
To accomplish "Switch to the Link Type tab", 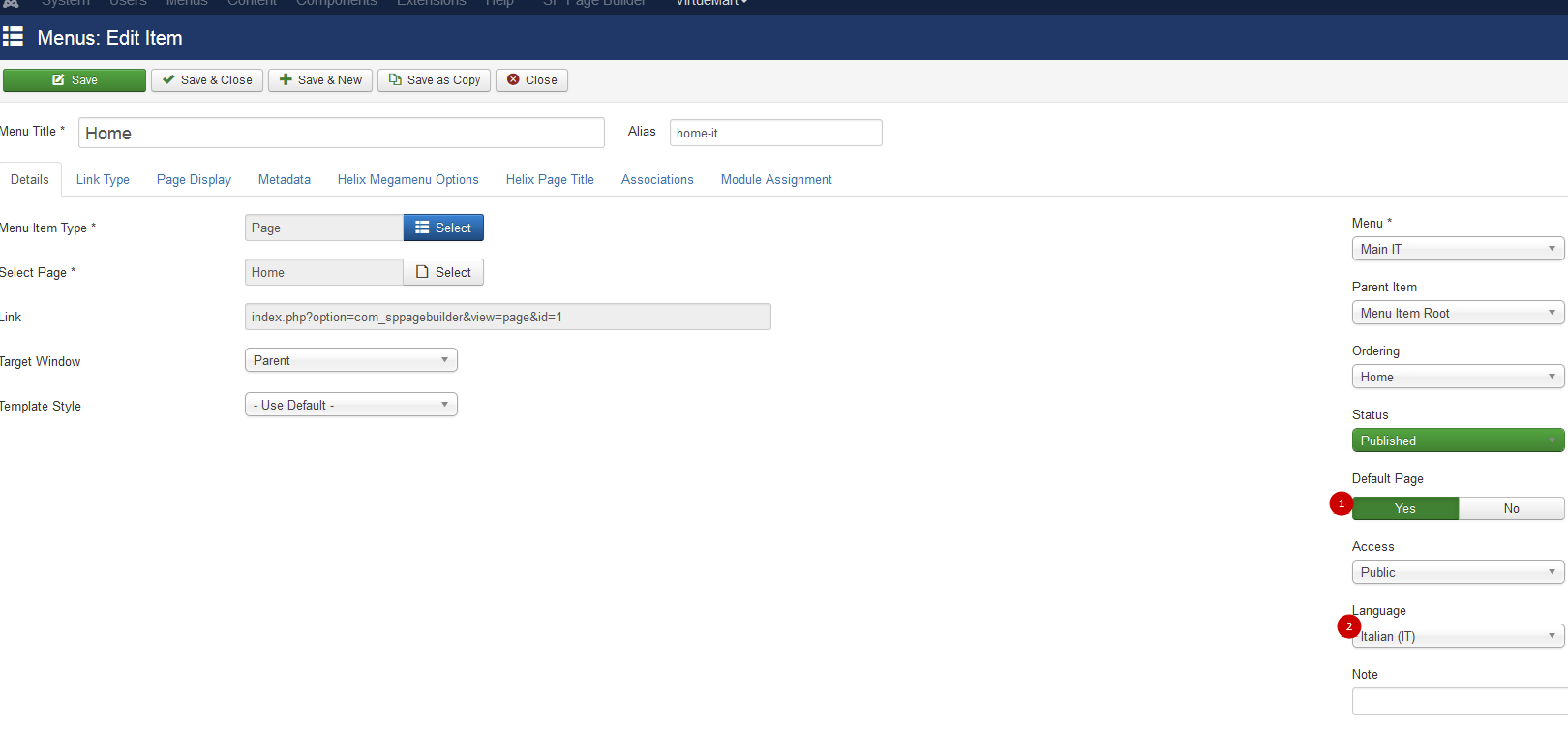I will click(x=103, y=179).
